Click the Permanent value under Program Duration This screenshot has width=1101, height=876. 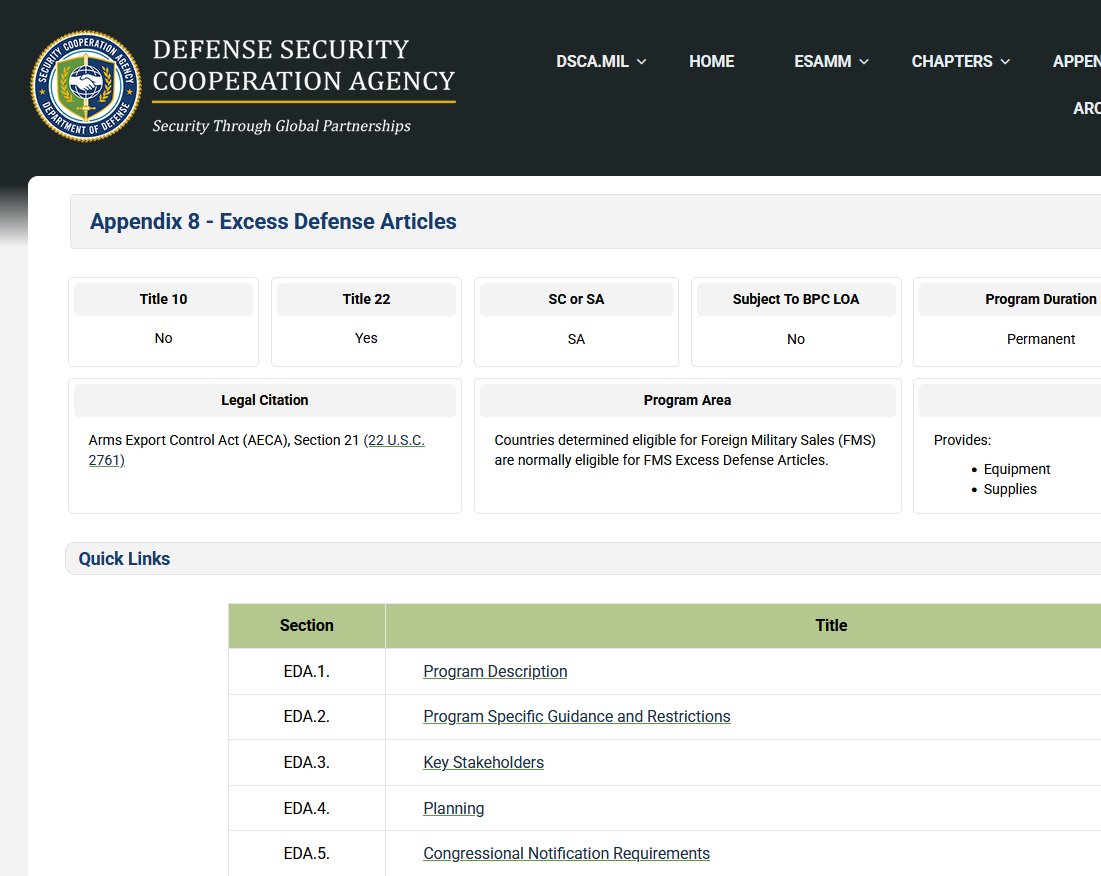click(1041, 339)
